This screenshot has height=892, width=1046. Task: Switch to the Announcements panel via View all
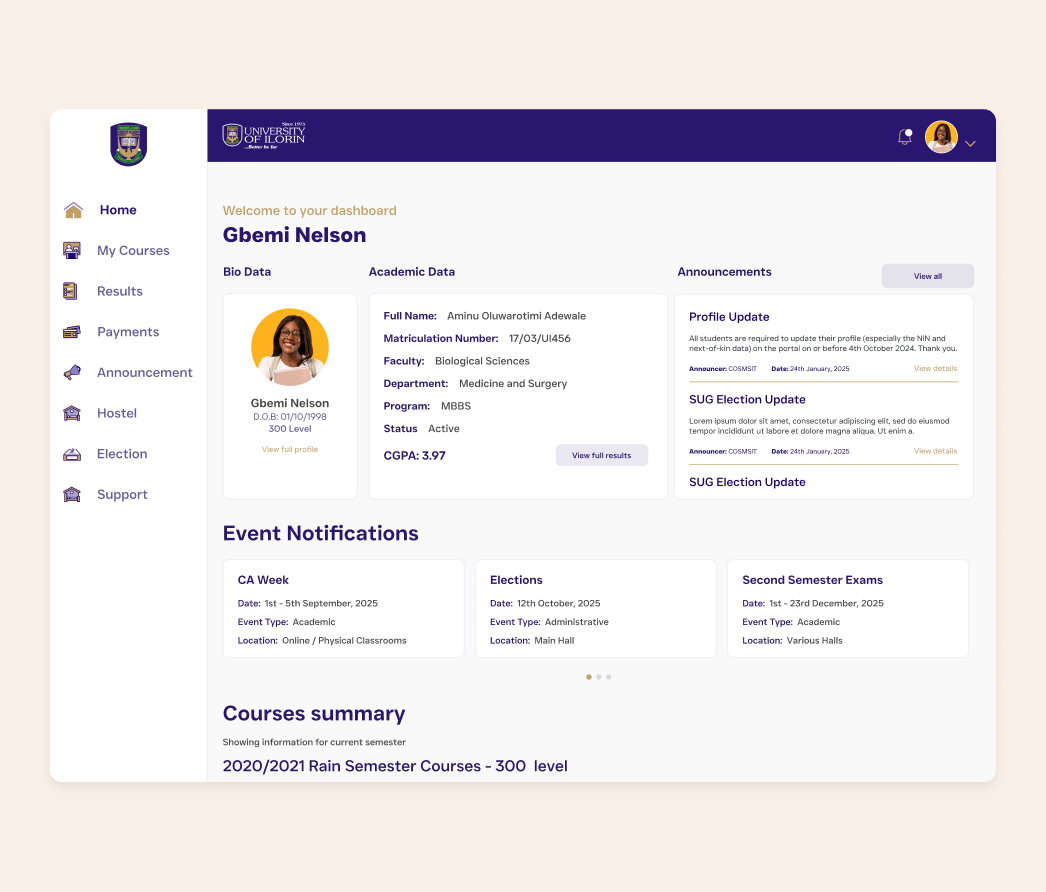point(927,275)
